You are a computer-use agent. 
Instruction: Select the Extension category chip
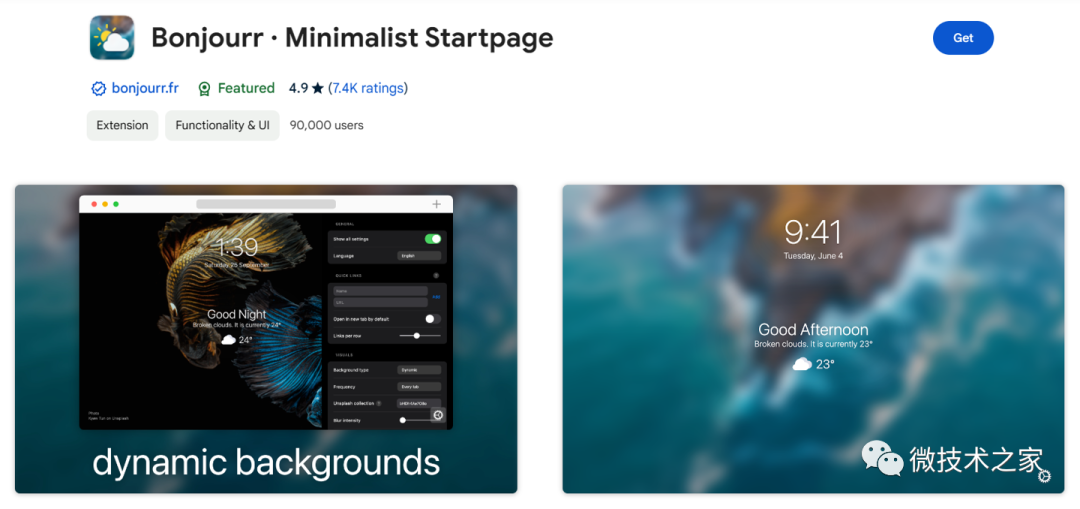coord(123,125)
